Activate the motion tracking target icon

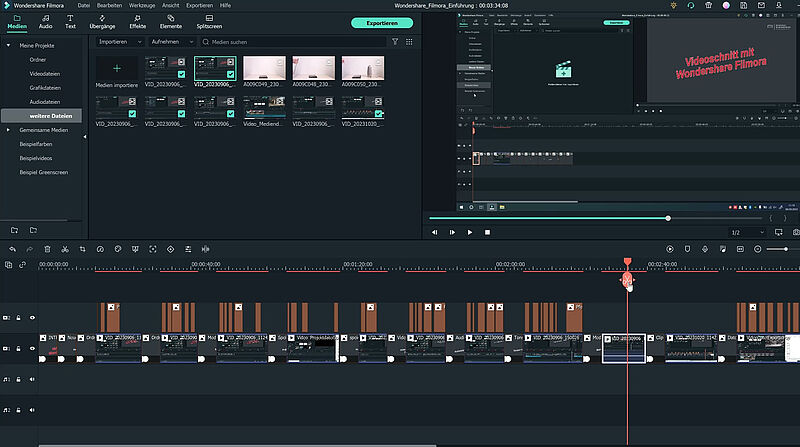tap(153, 249)
